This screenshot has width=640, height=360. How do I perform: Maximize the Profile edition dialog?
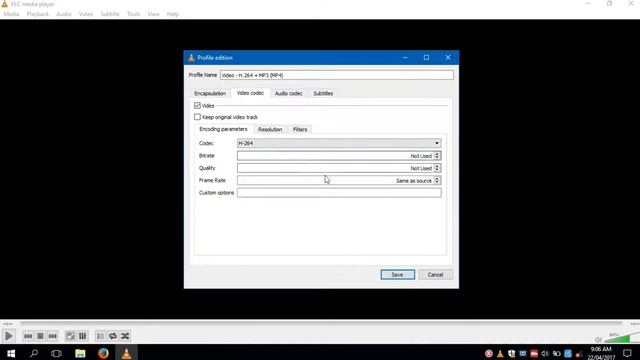click(426, 58)
